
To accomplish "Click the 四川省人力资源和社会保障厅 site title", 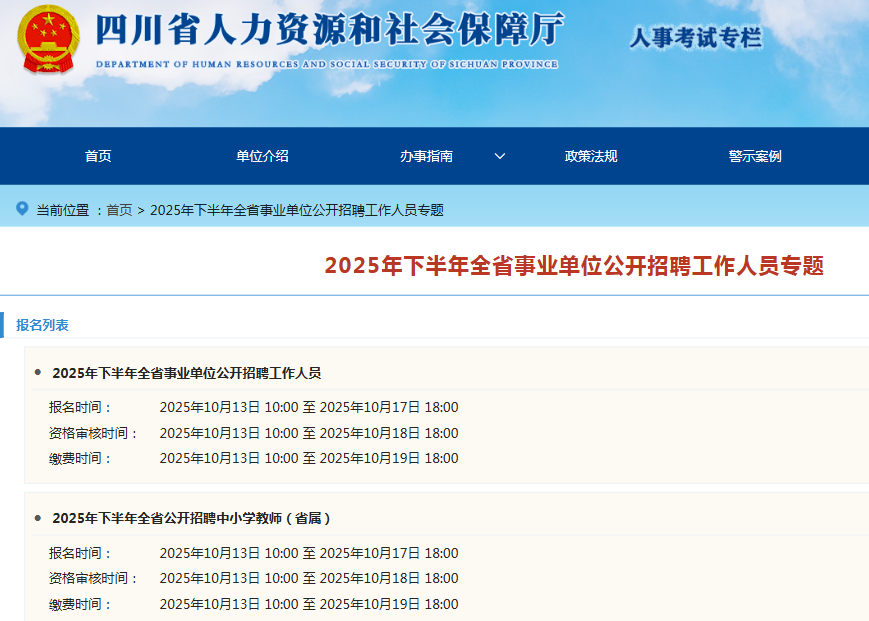I will pyautogui.click(x=329, y=31).
